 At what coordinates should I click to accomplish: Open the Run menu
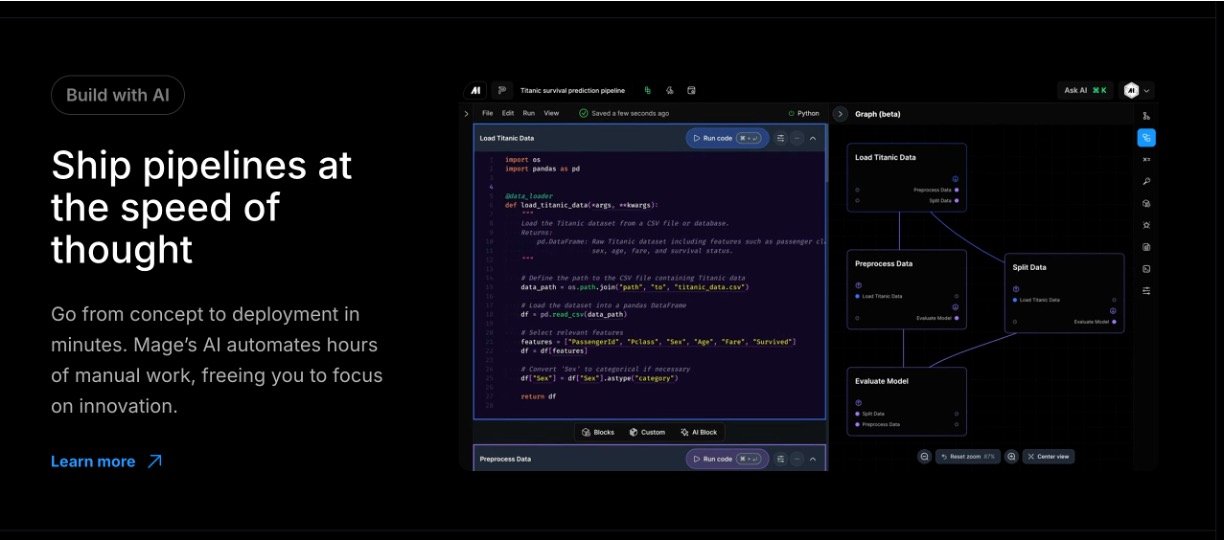pos(529,114)
